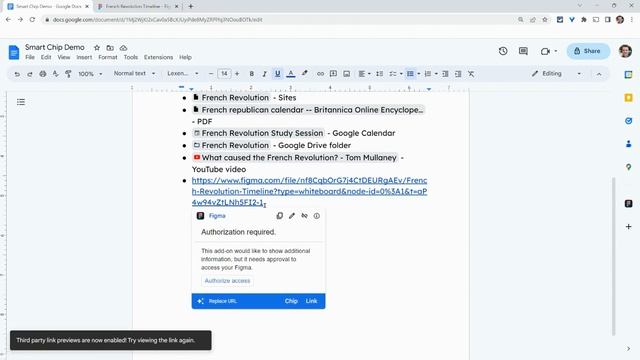The width and height of the screenshot is (640, 360).
Task: Click the Add comment toolbar icon
Action: pyautogui.click(x=333, y=74)
